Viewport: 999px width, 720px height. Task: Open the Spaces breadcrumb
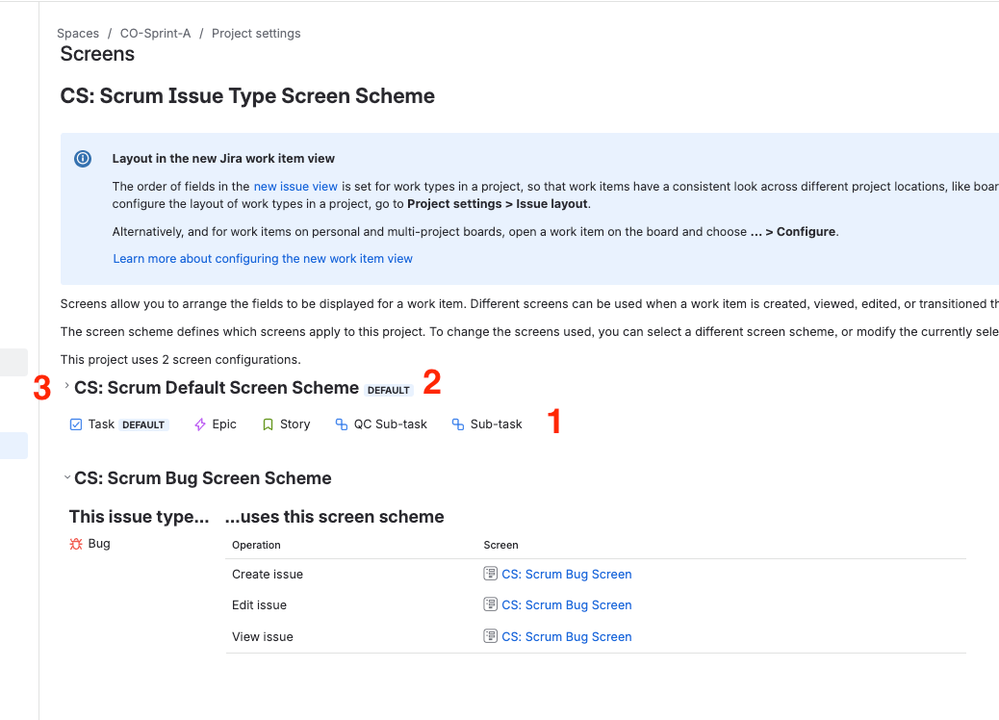[x=78, y=33]
